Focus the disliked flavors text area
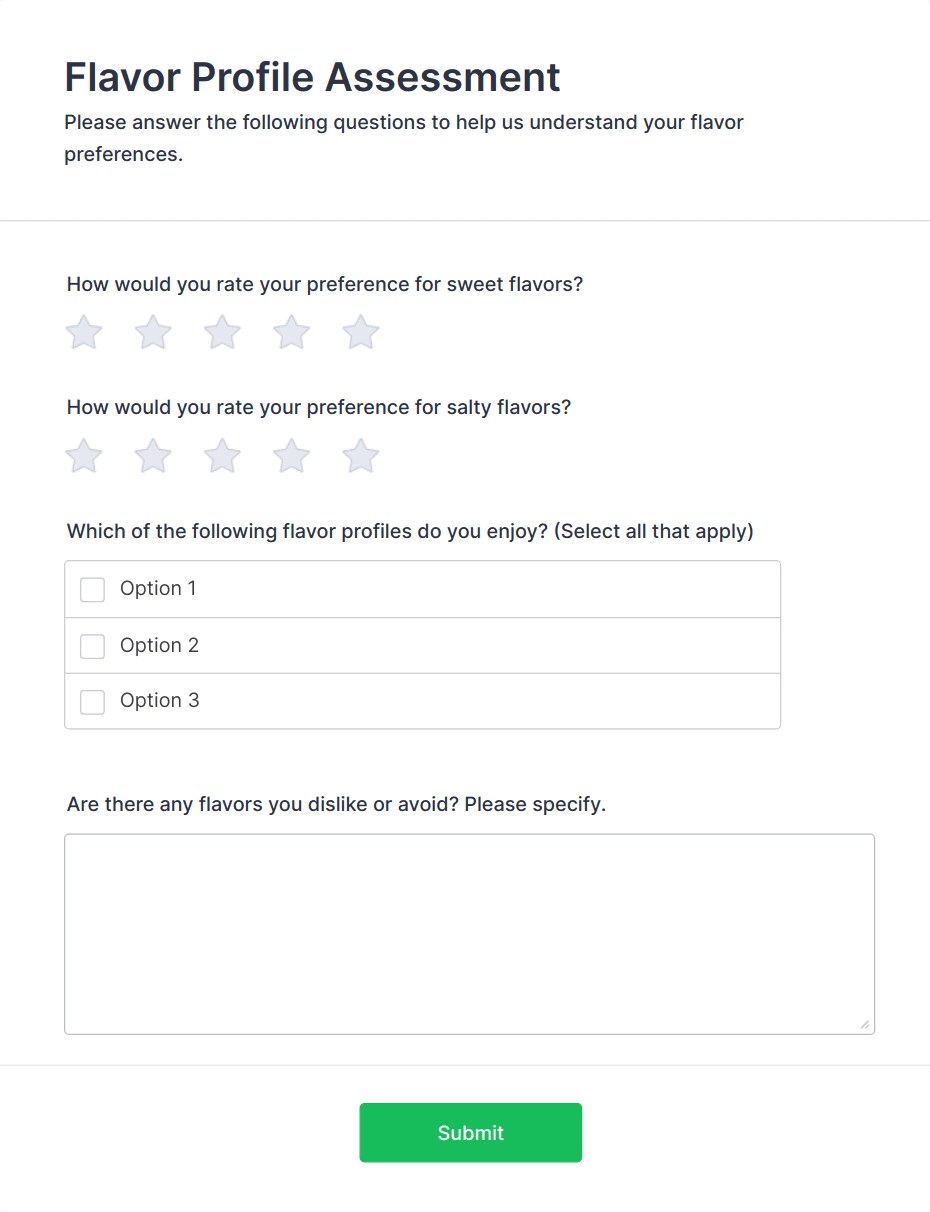 pos(469,933)
